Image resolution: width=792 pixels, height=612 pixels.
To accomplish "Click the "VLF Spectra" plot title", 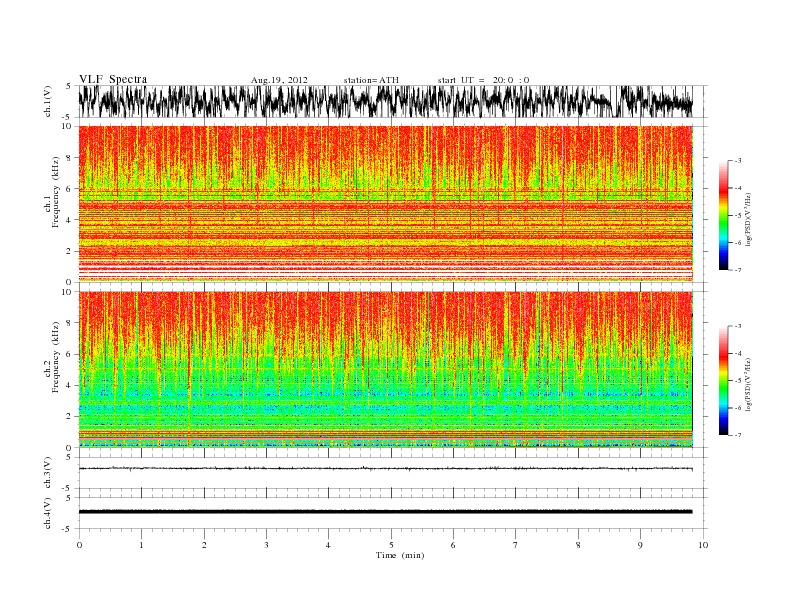I will tap(113, 79).
